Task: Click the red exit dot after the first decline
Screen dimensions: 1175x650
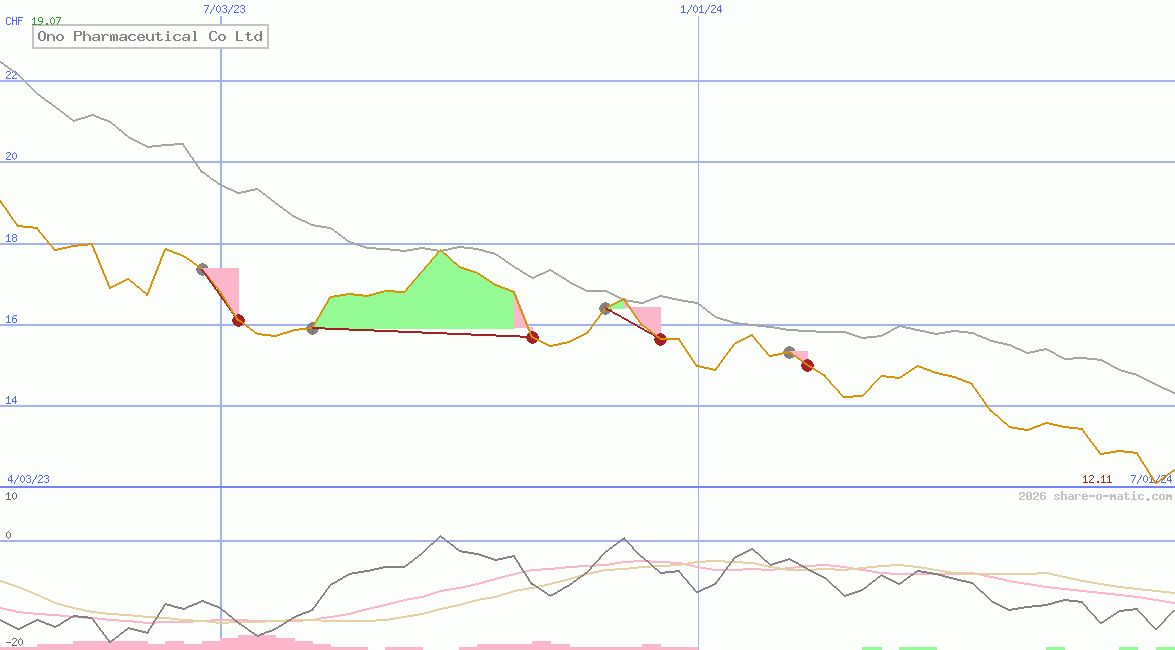Action: pos(238,321)
